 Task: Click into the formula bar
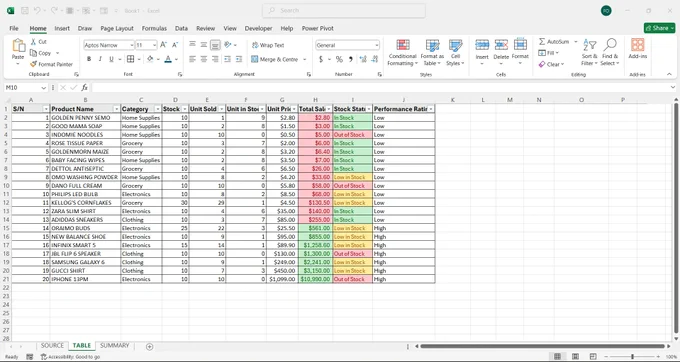click(x=380, y=88)
